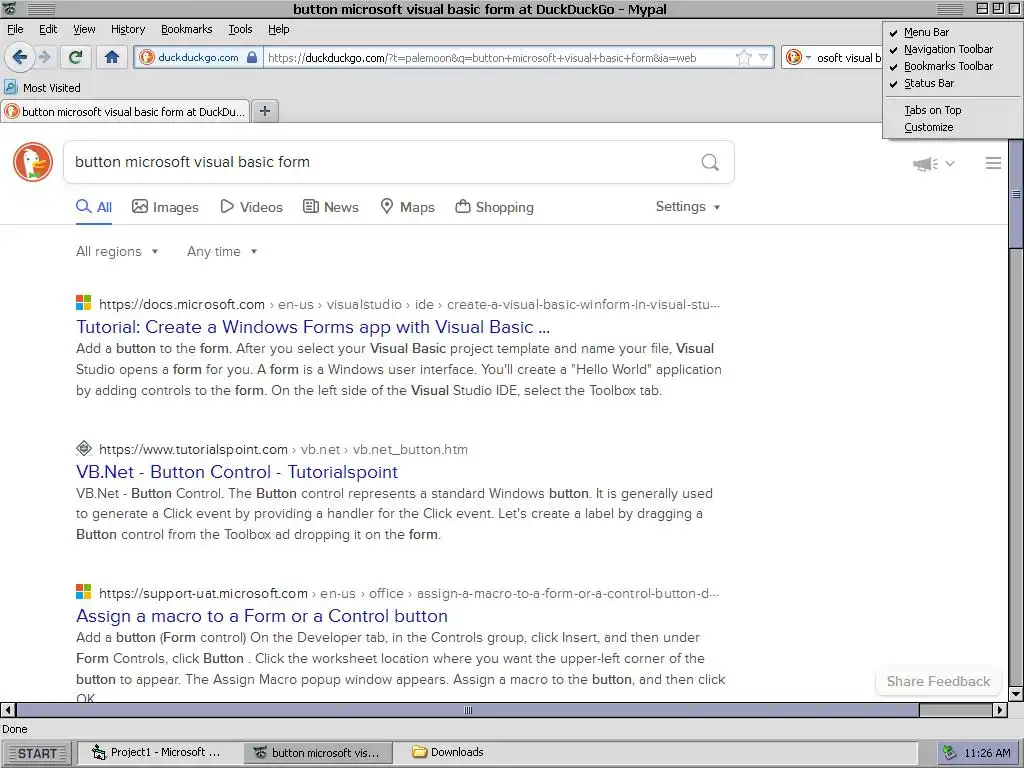Click the Microsoft favicon of docs.microsoft.com result
Viewport: 1024px width, 768px height.
tap(84, 302)
